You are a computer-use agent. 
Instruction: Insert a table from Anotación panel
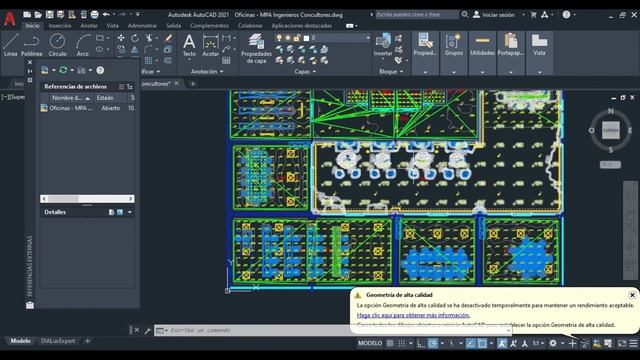pyautogui.click(x=226, y=60)
